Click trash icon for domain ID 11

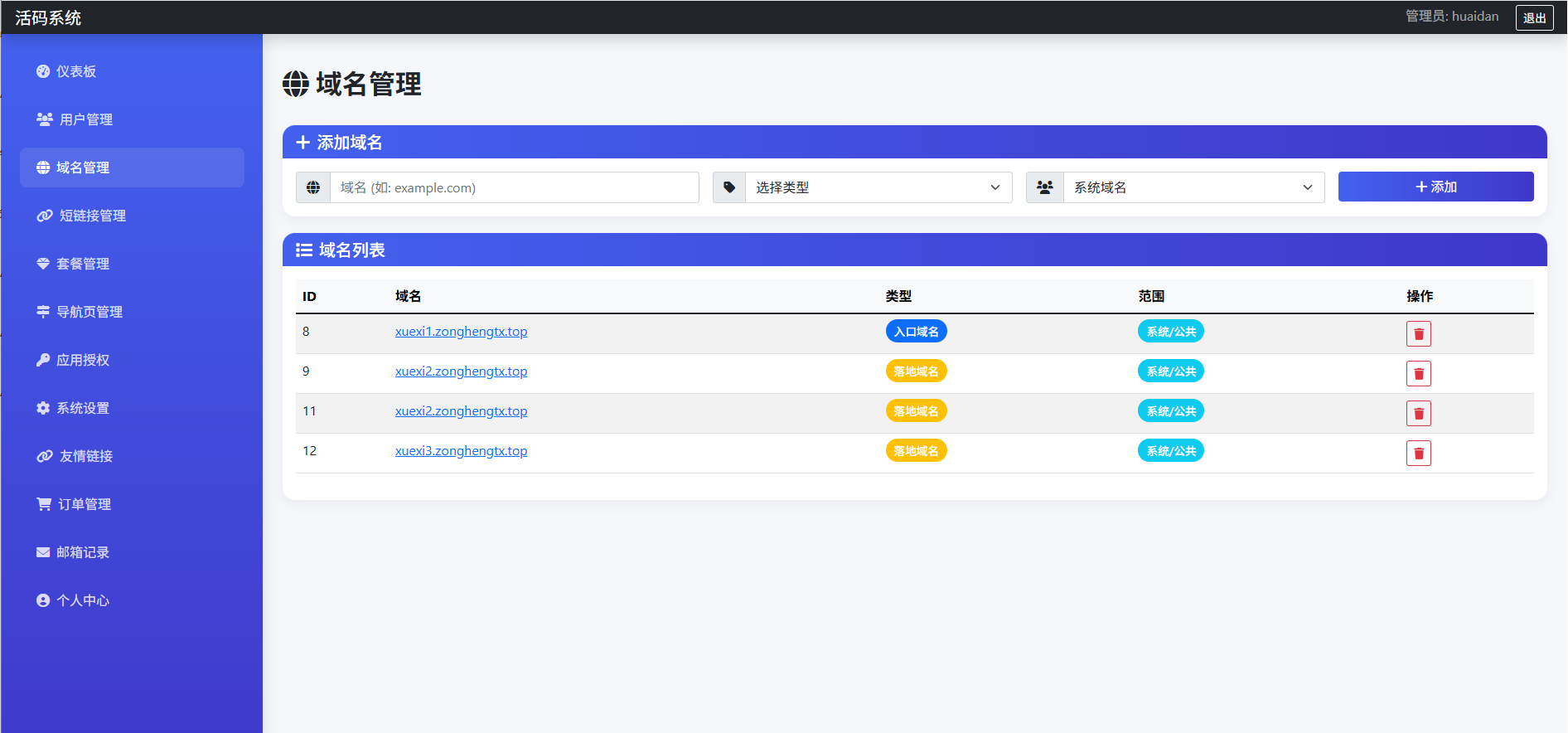pos(1418,413)
